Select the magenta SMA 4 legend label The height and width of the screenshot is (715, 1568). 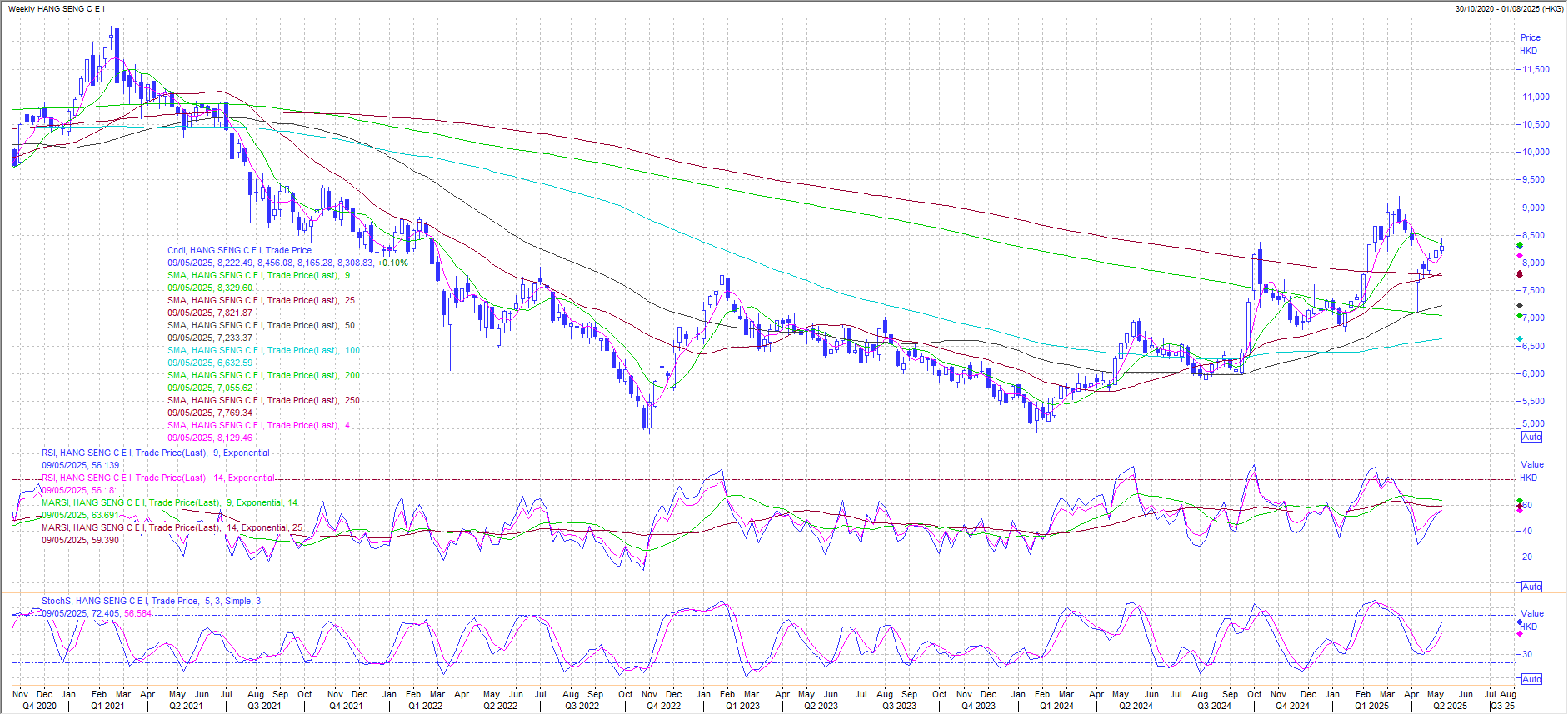[258, 425]
